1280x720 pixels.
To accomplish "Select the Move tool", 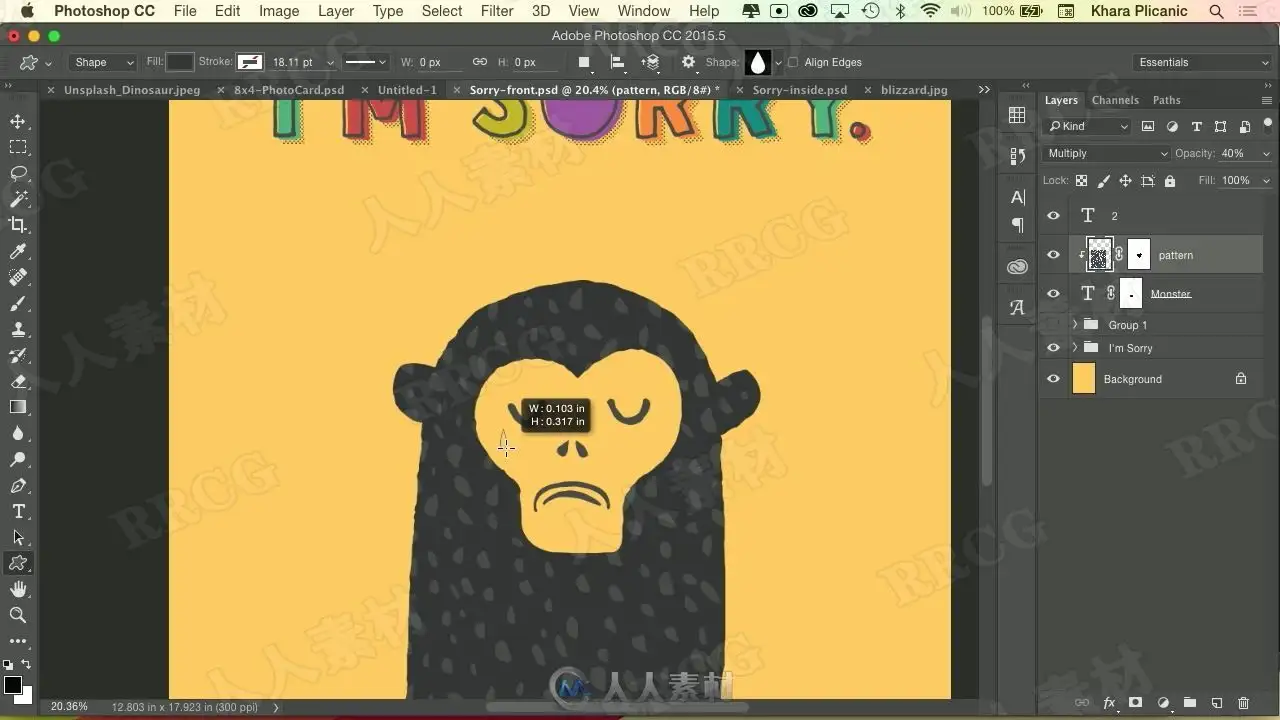I will tap(18, 121).
